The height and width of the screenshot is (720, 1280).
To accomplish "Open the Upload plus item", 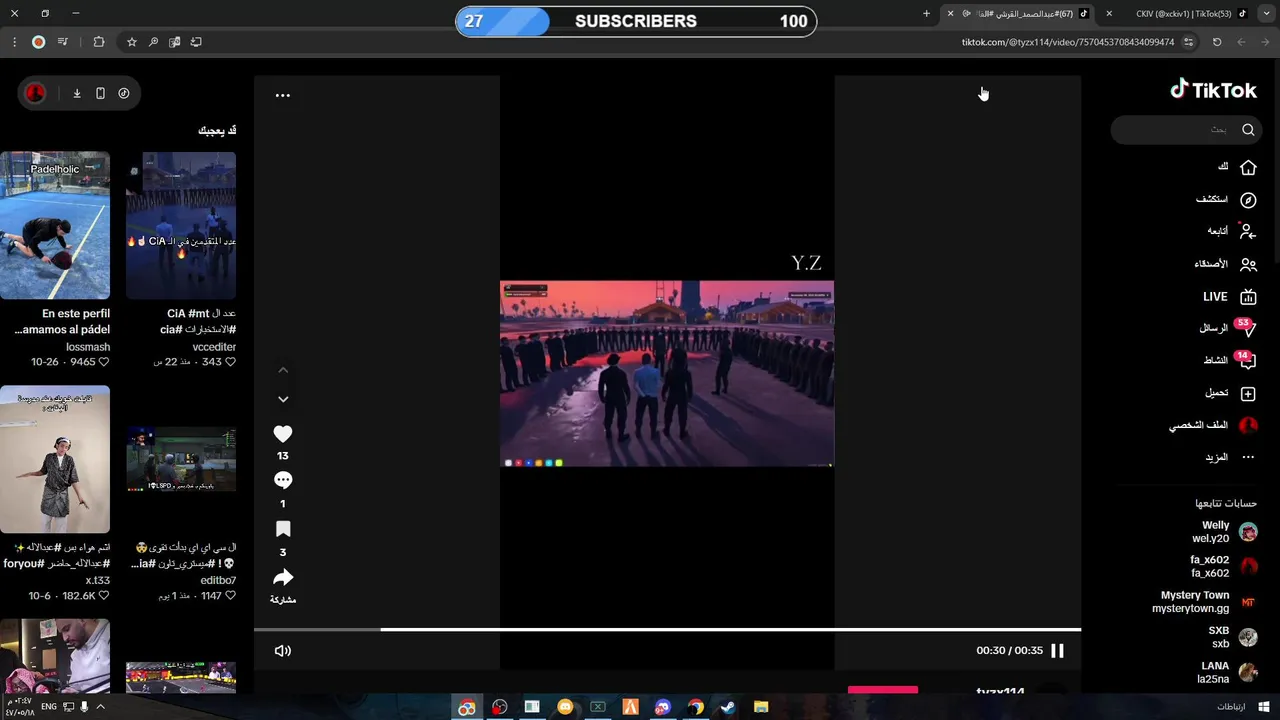I will tap(1231, 394).
